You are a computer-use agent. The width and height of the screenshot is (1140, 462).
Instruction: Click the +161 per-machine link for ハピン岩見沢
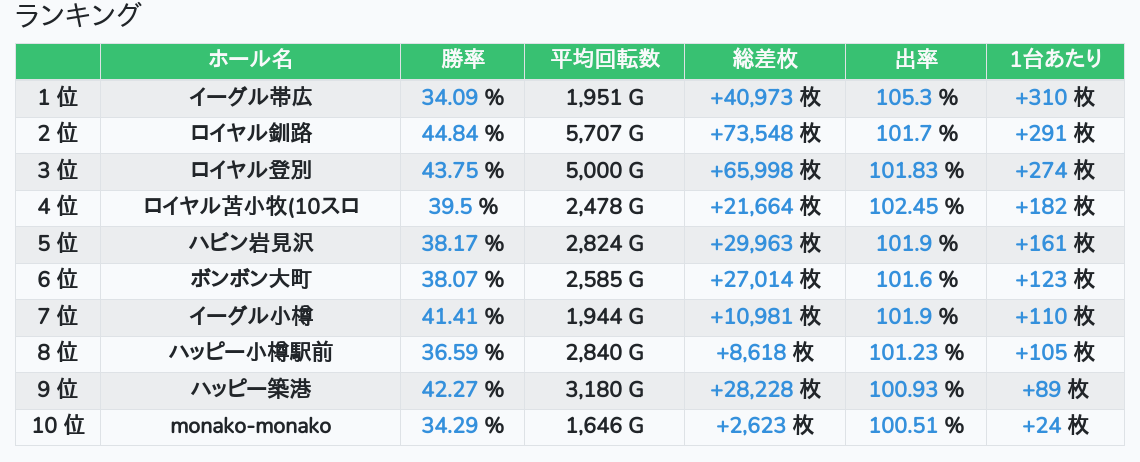(1041, 243)
